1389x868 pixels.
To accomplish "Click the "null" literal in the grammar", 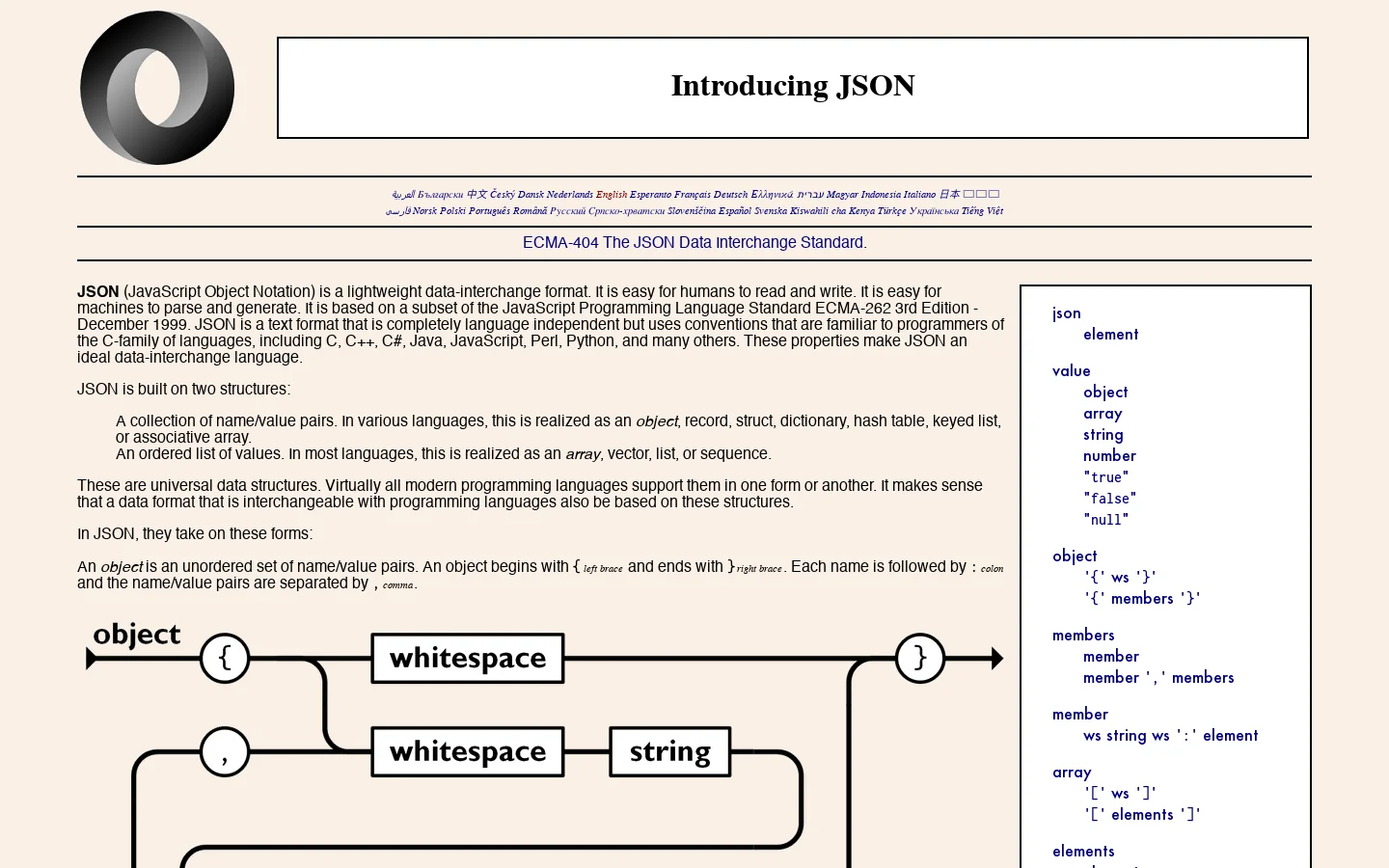I will tap(1105, 520).
